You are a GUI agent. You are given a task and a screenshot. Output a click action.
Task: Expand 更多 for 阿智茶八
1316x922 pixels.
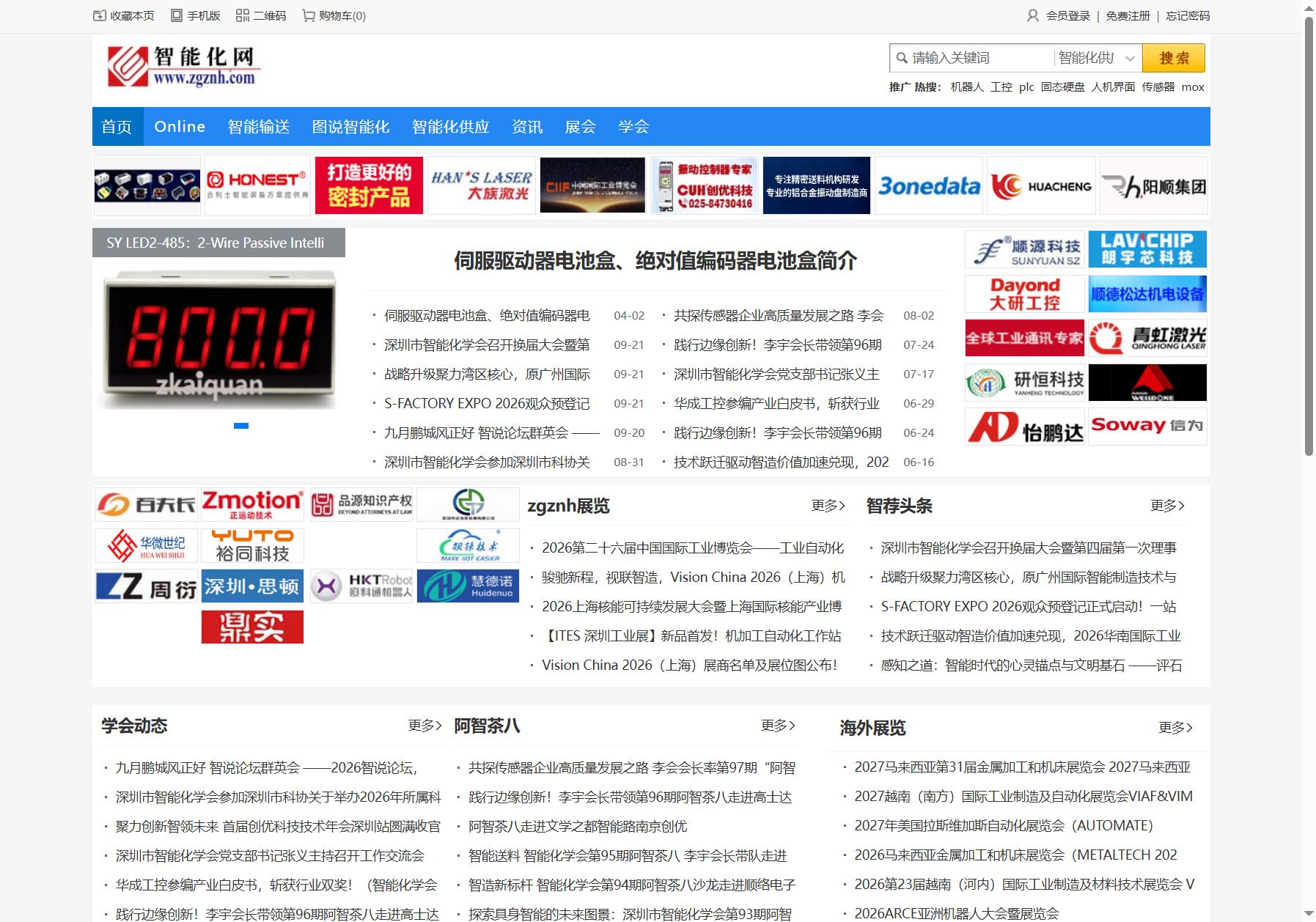(778, 725)
